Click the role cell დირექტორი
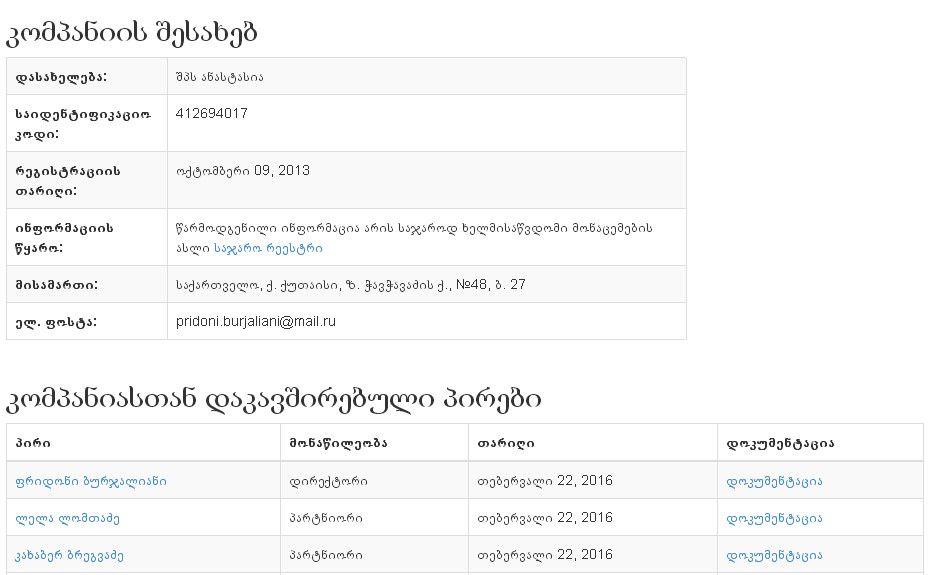Viewport: 947px width, 575px height. pyautogui.click(x=328, y=481)
